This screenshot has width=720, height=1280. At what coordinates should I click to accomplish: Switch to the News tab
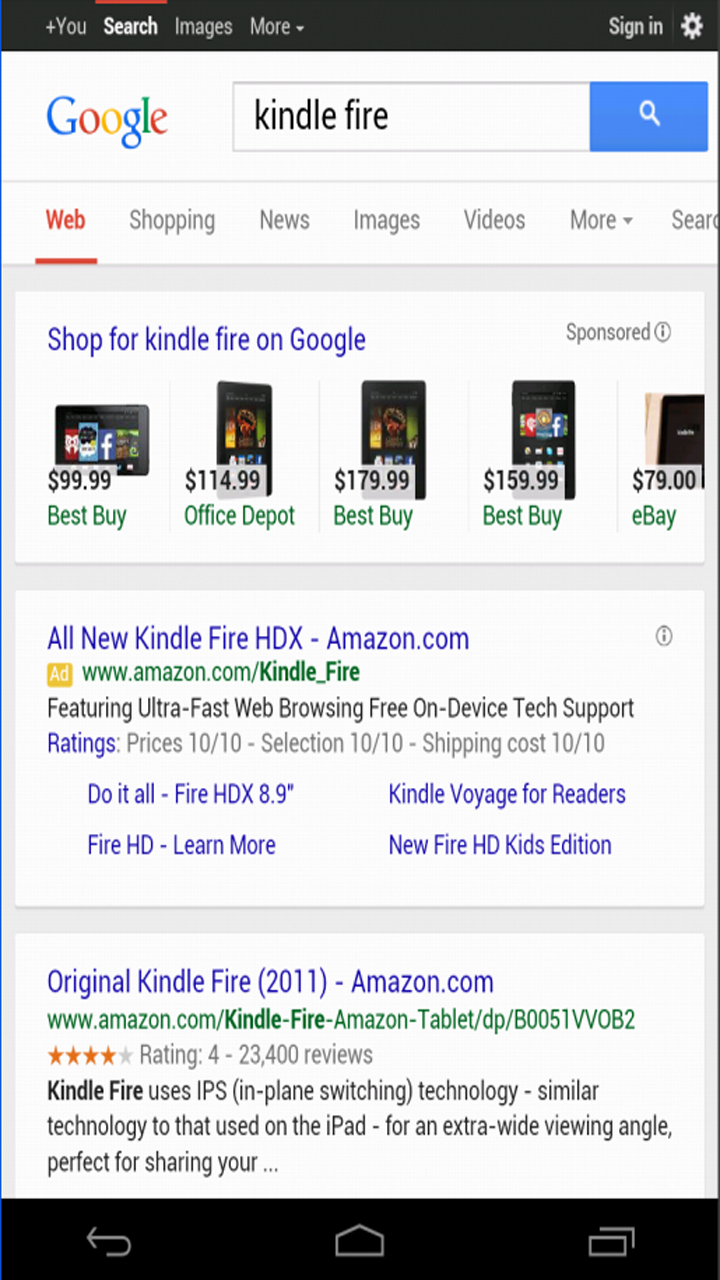pyautogui.click(x=285, y=220)
